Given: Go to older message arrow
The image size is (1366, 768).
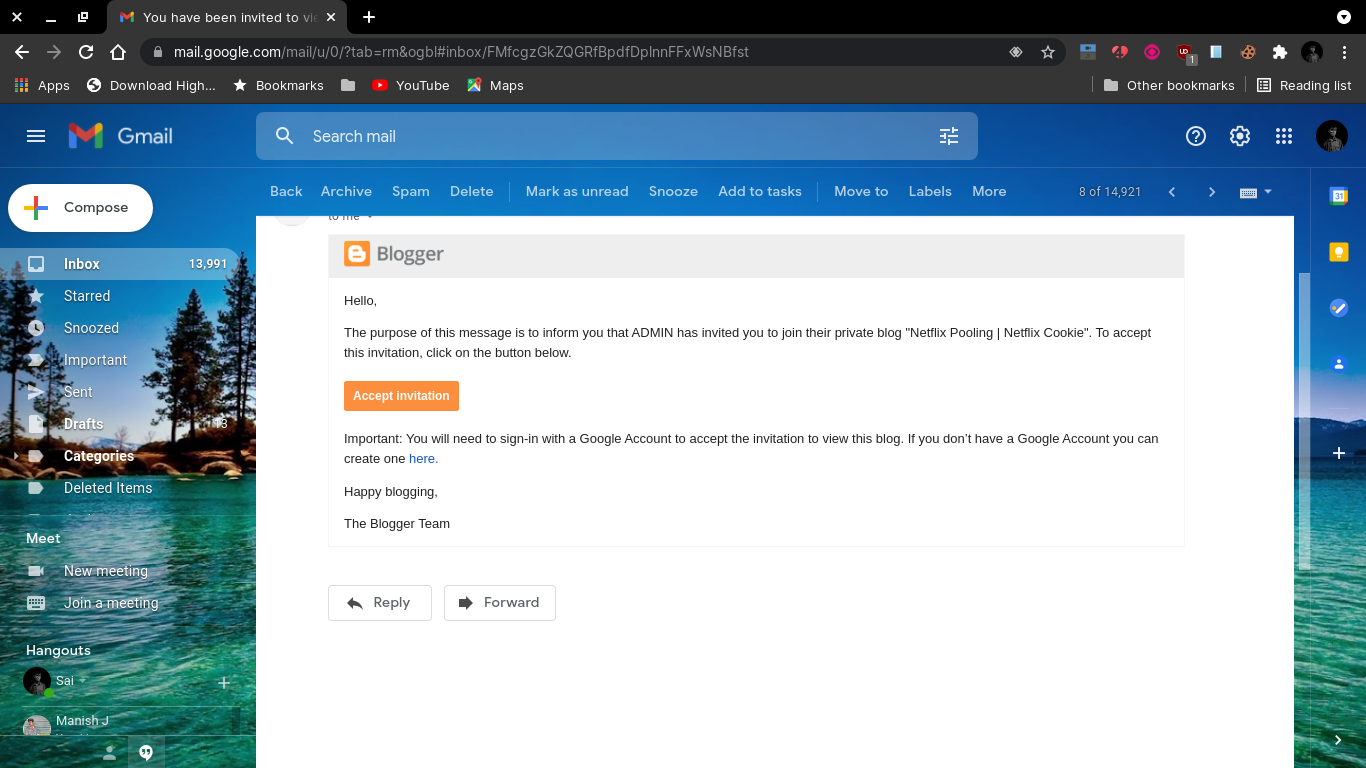Looking at the screenshot, I should point(1212,192).
